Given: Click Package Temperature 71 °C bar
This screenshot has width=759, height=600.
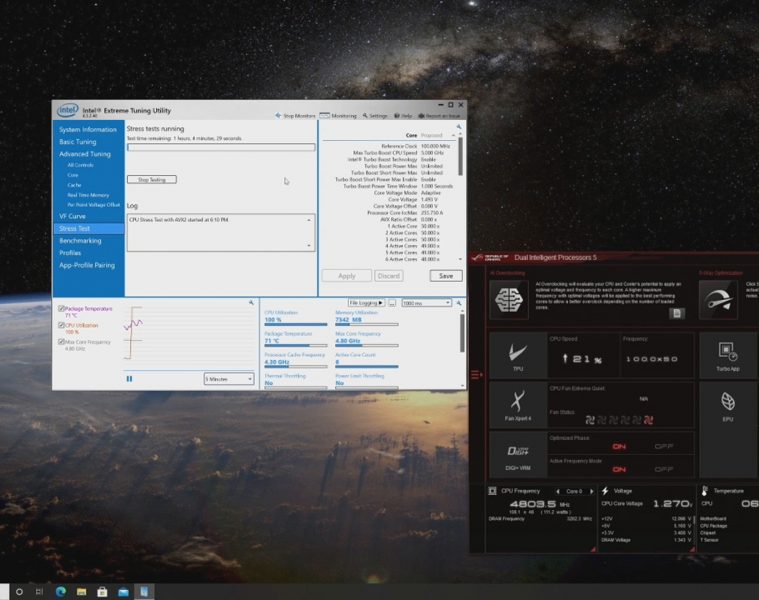Looking at the screenshot, I should (x=296, y=345).
